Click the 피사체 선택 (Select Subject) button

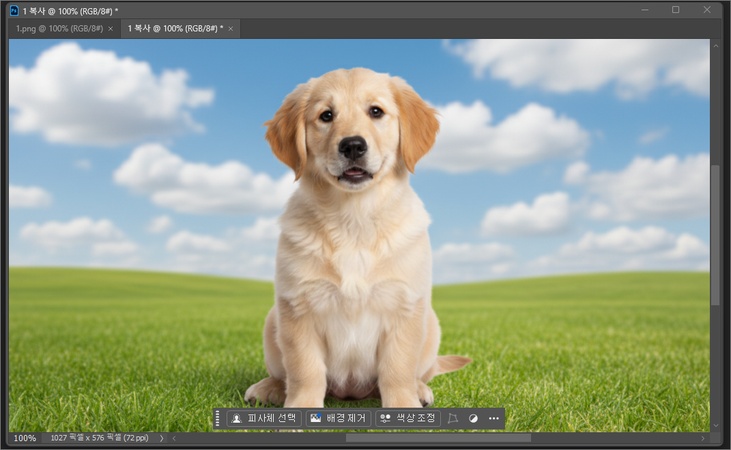264,418
